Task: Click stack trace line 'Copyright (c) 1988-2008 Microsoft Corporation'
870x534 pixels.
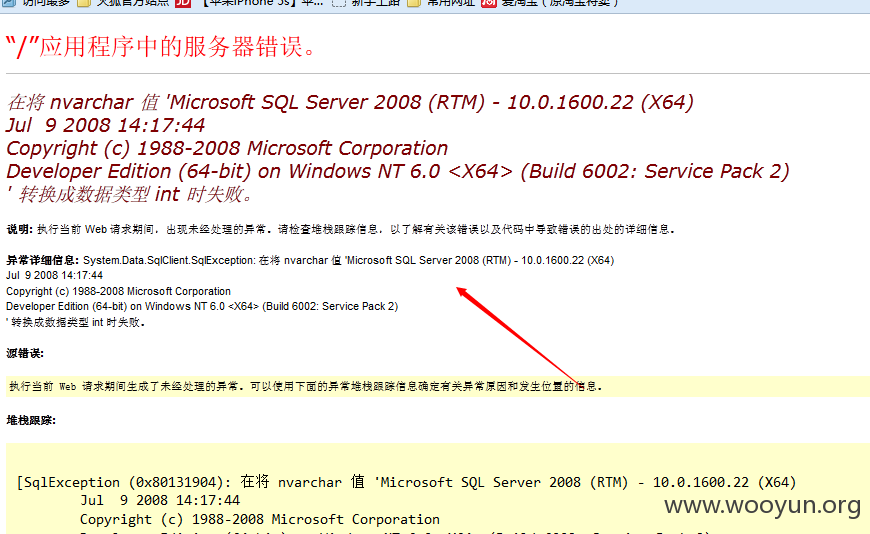Action: tap(260, 519)
